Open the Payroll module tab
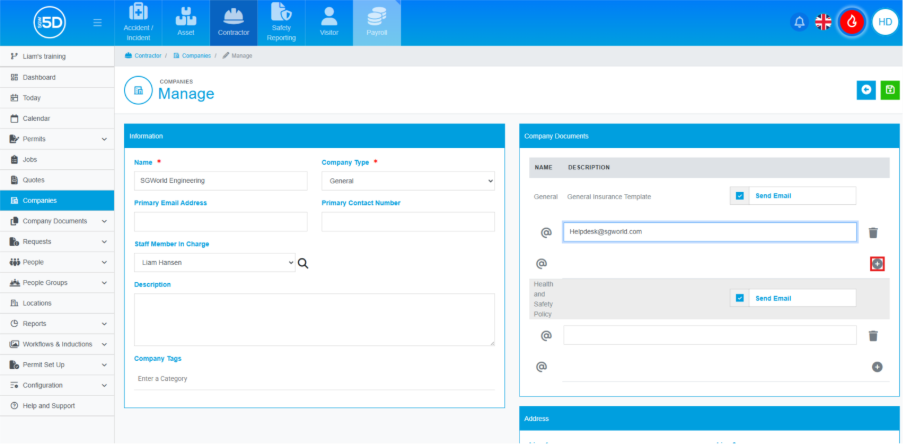Image resolution: width=903 pixels, height=444 pixels. (376, 23)
